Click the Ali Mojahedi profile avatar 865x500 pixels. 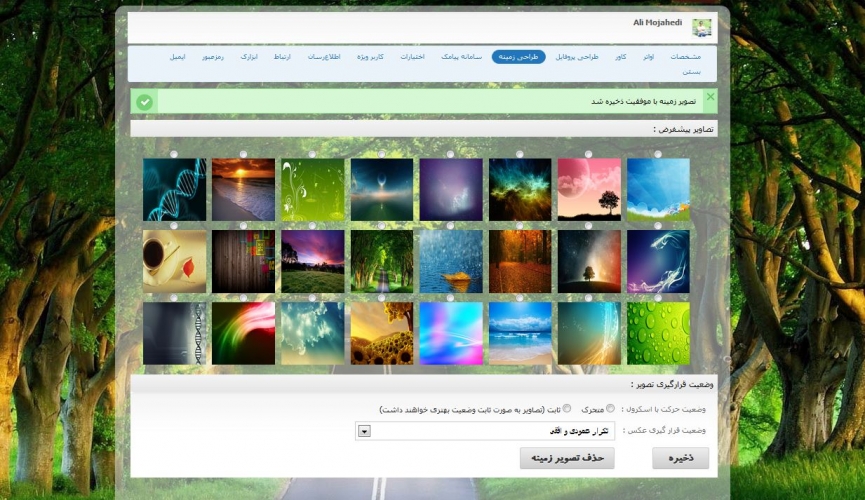[702, 28]
